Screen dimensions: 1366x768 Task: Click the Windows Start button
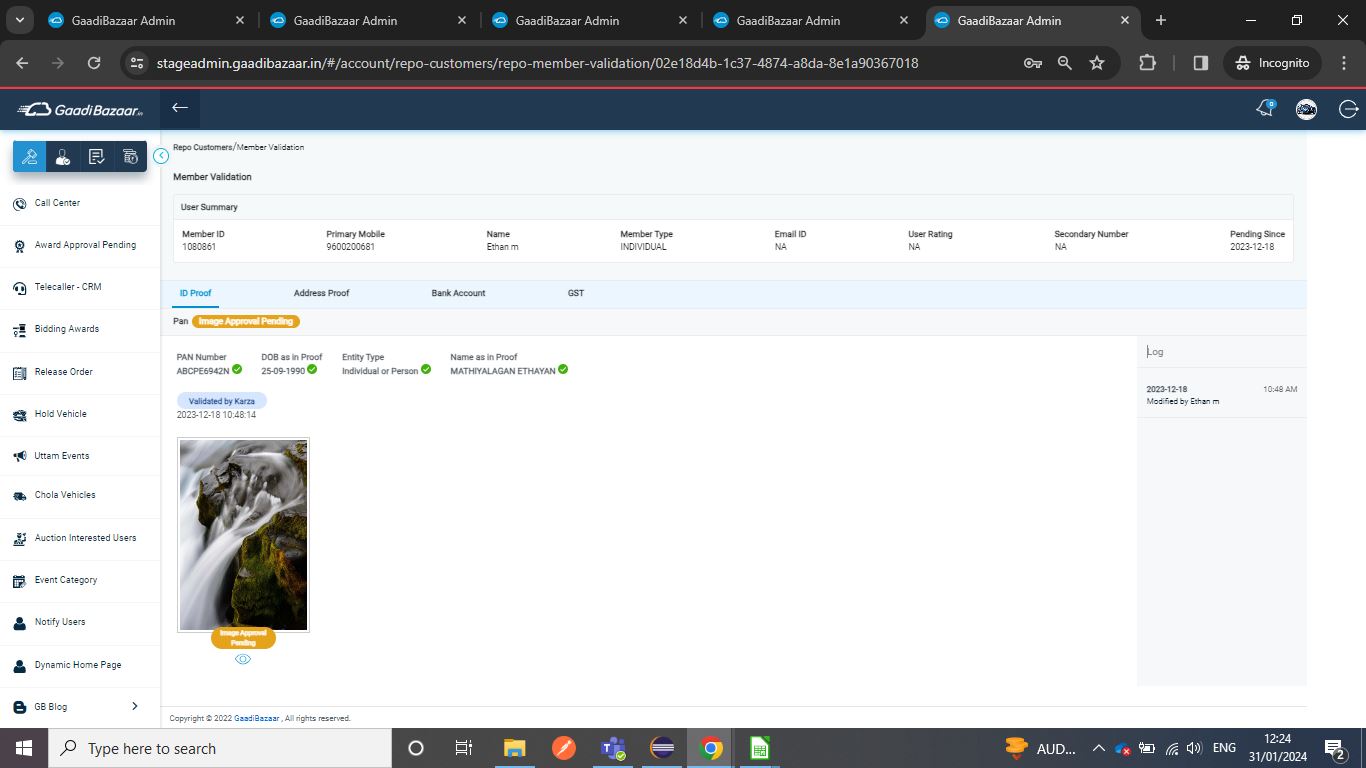24,748
